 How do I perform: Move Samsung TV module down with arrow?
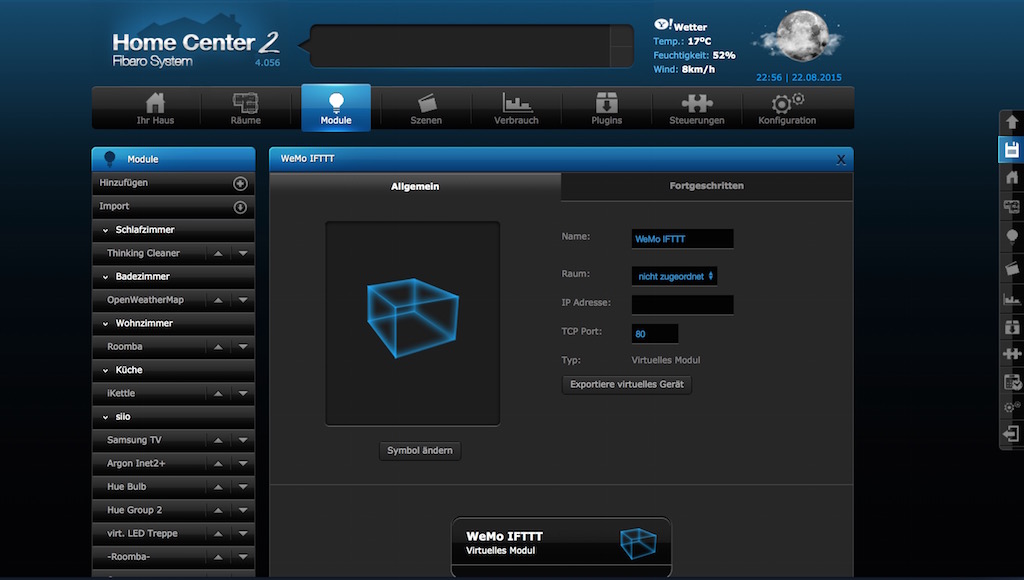coord(243,440)
